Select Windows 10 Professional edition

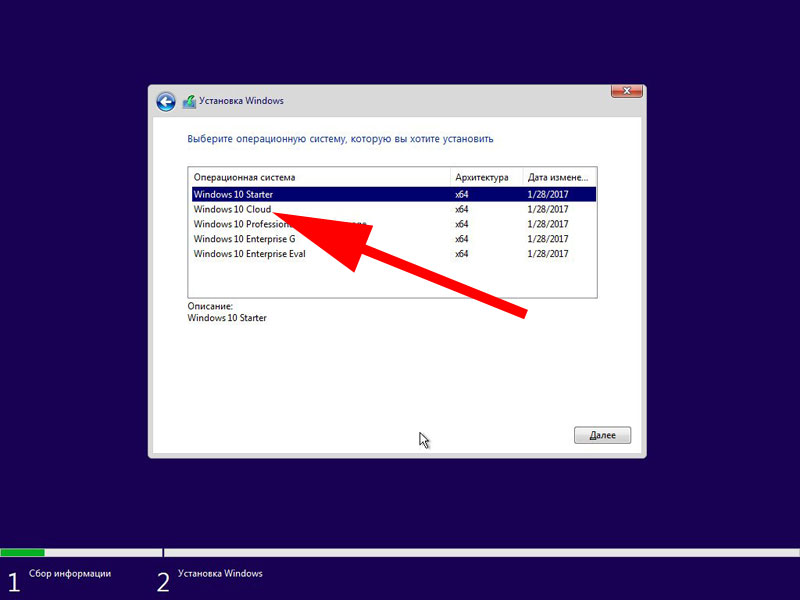tap(240, 224)
